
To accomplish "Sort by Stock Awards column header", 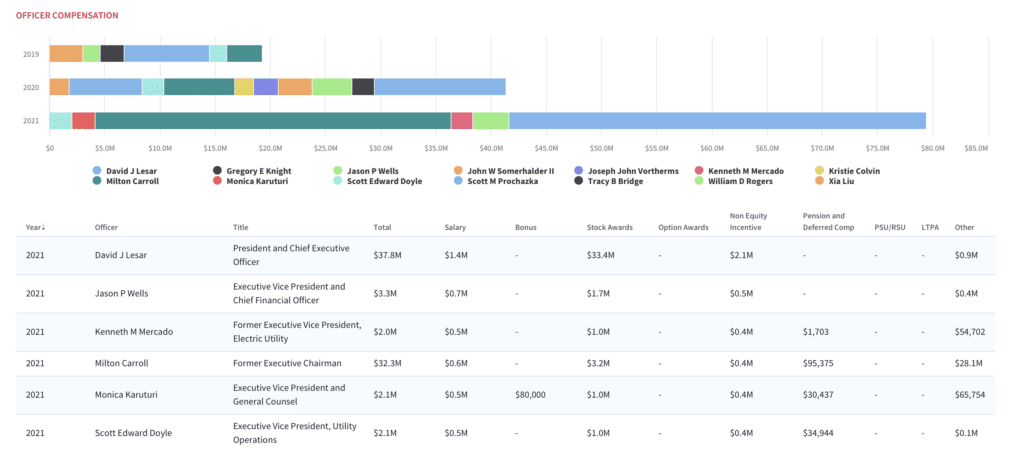I will point(608,228).
